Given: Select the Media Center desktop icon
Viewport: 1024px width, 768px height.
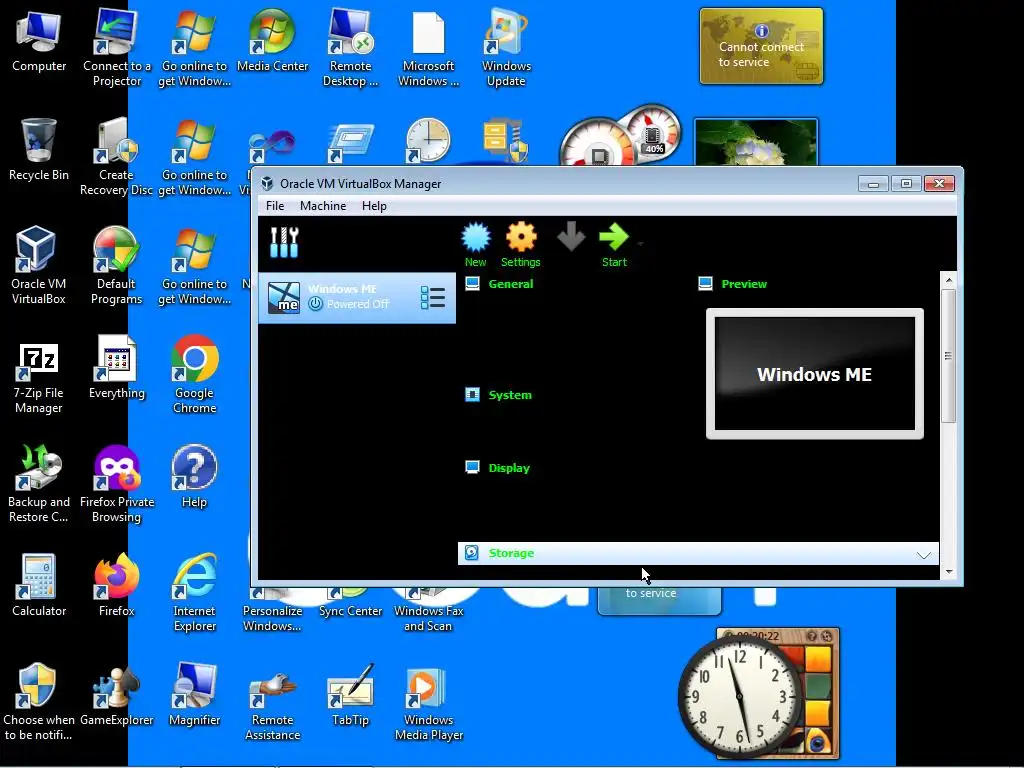Looking at the screenshot, I should [x=272, y=40].
